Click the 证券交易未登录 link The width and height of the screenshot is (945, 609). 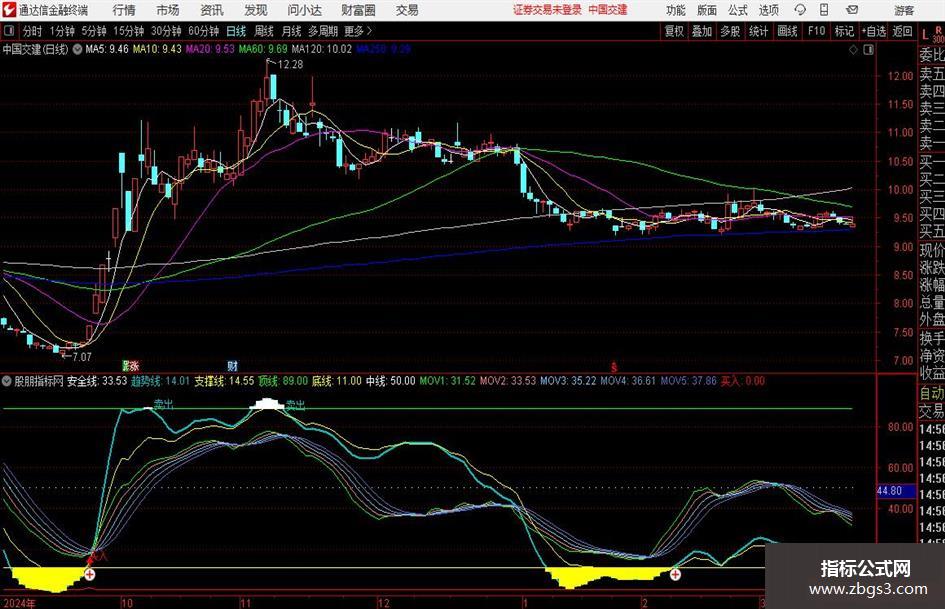pyautogui.click(x=547, y=10)
